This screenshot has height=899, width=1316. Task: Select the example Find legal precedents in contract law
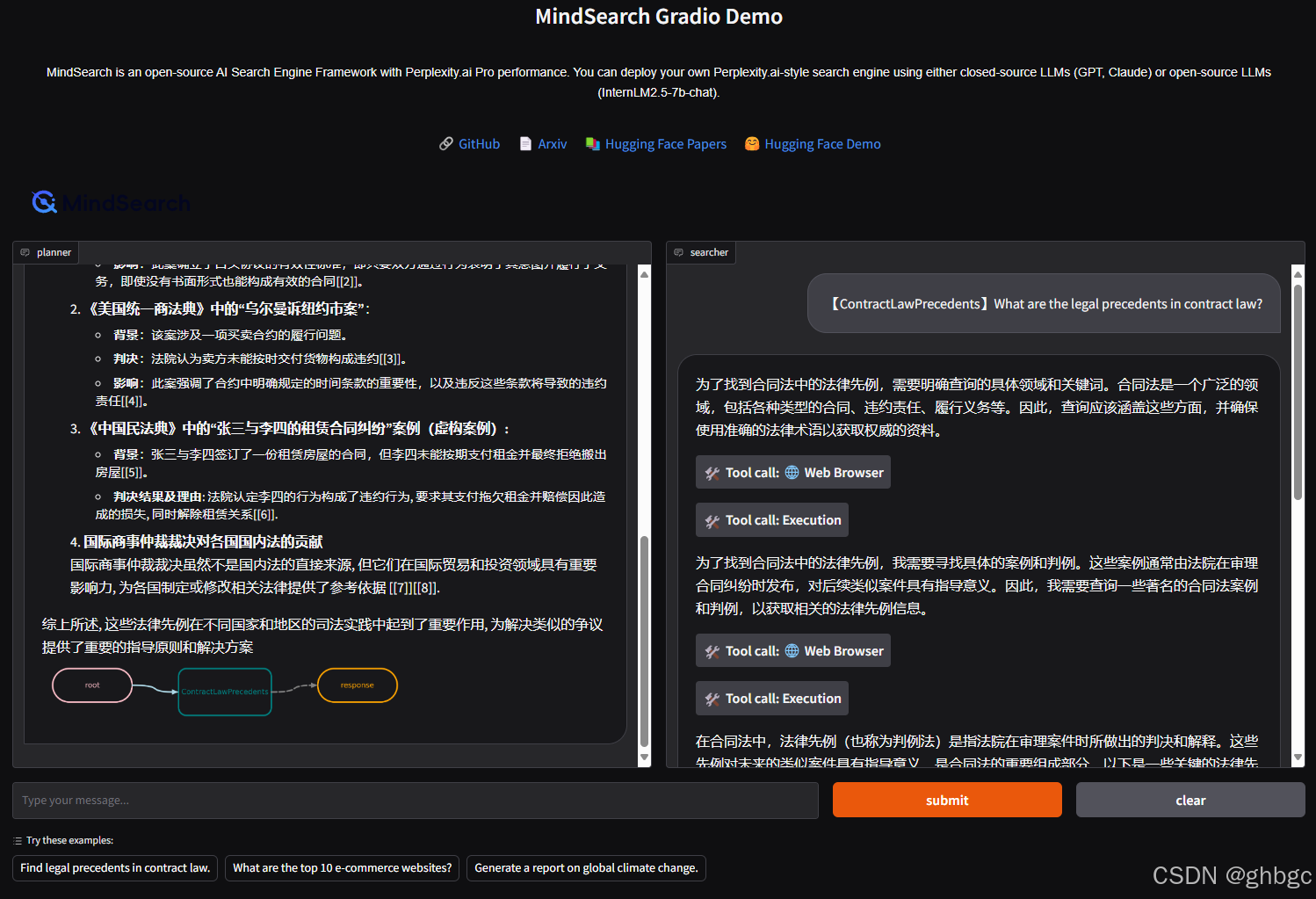(x=115, y=868)
